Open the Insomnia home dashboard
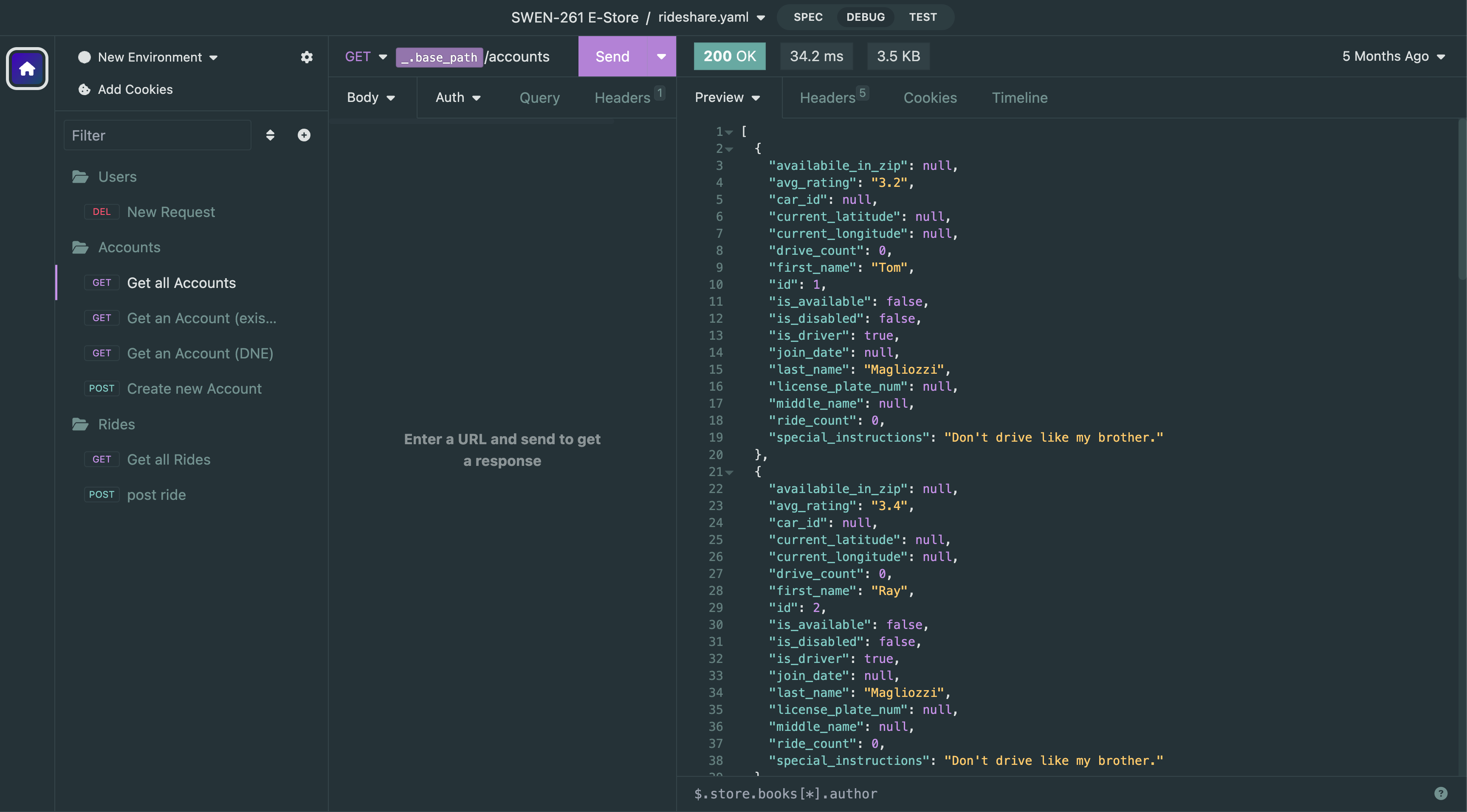1467x812 pixels. tap(27, 68)
